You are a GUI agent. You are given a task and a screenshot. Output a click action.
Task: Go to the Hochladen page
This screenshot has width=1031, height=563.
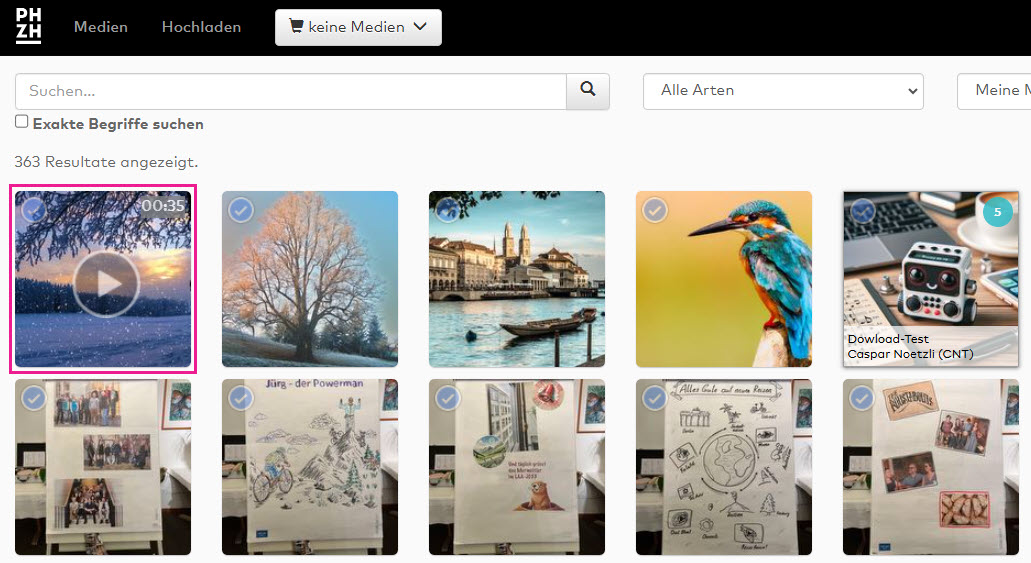click(201, 27)
